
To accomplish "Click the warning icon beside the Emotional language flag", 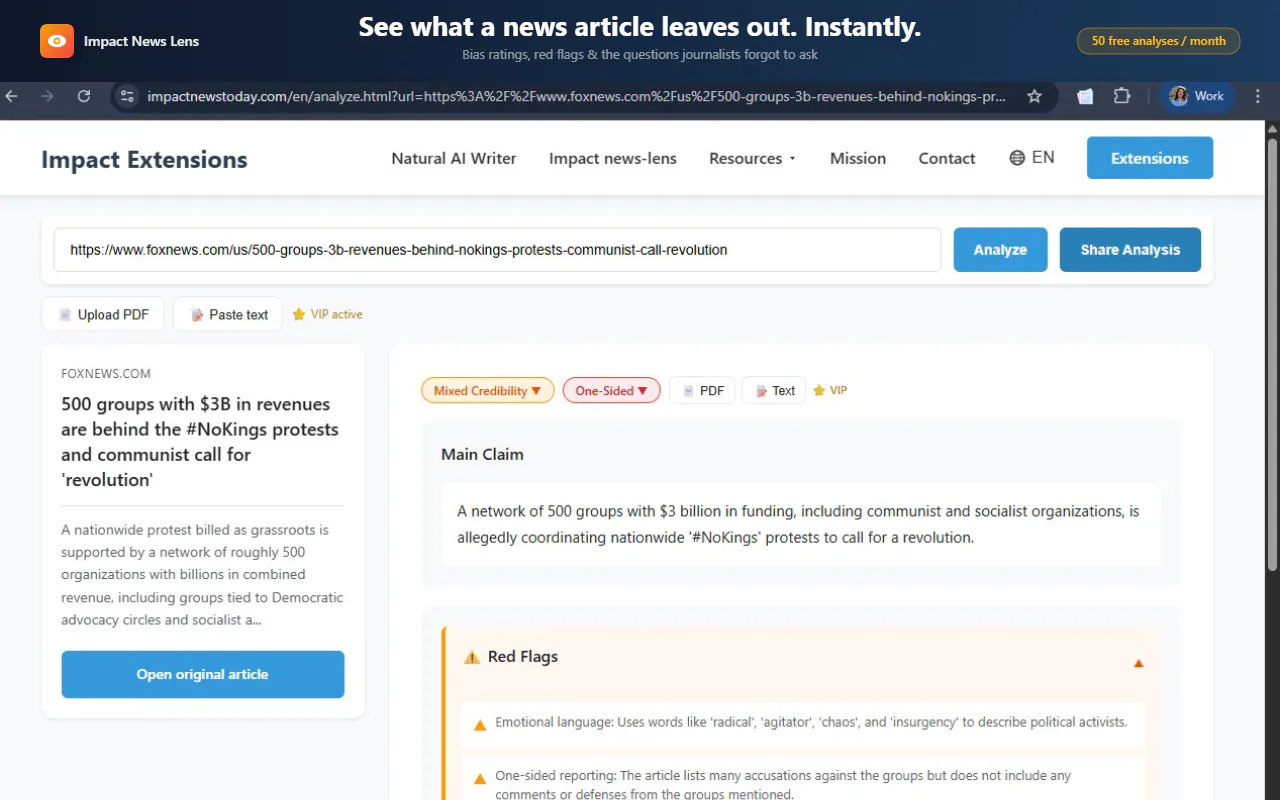I will tap(480, 724).
